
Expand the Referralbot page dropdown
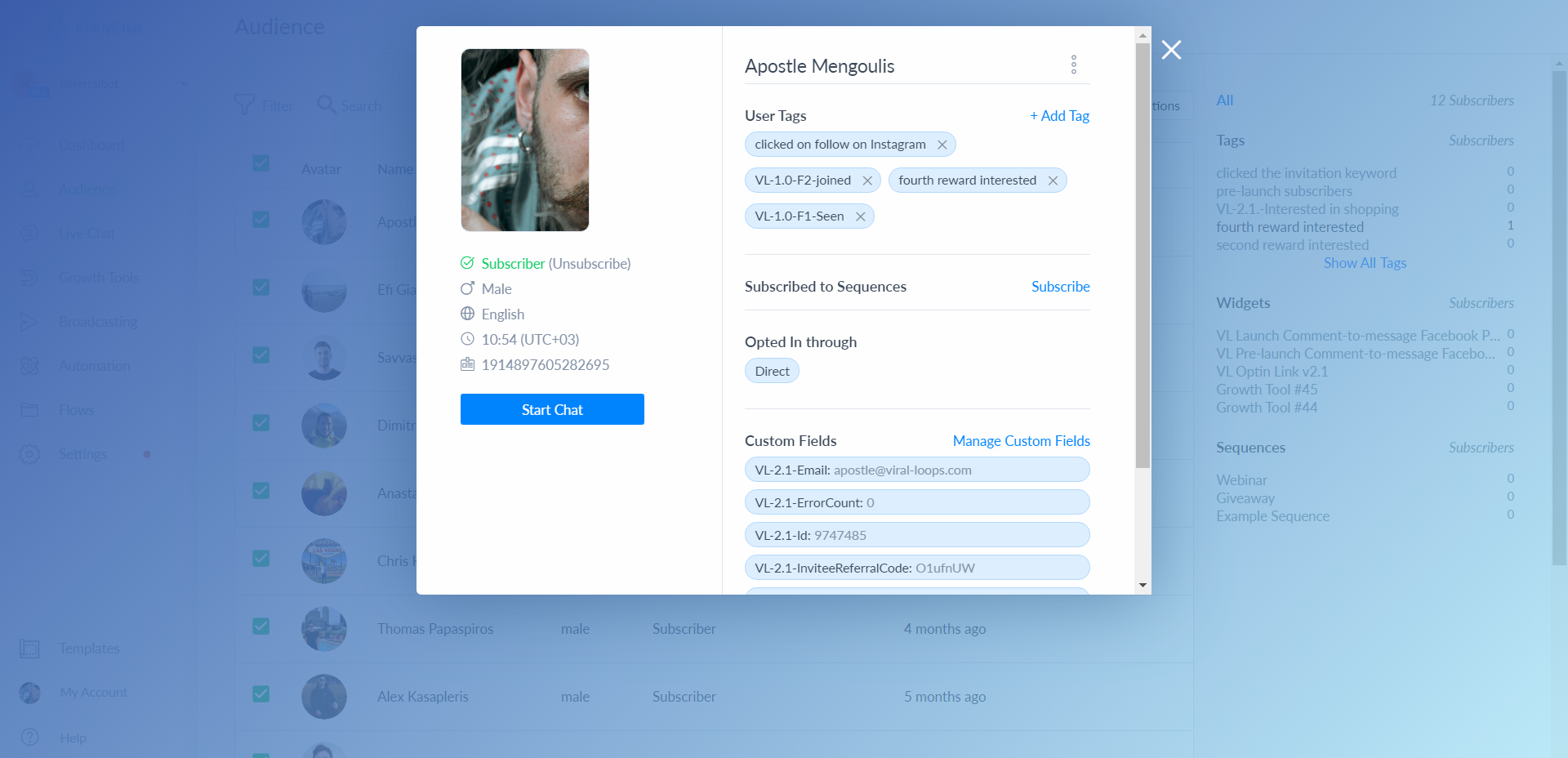tap(184, 83)
